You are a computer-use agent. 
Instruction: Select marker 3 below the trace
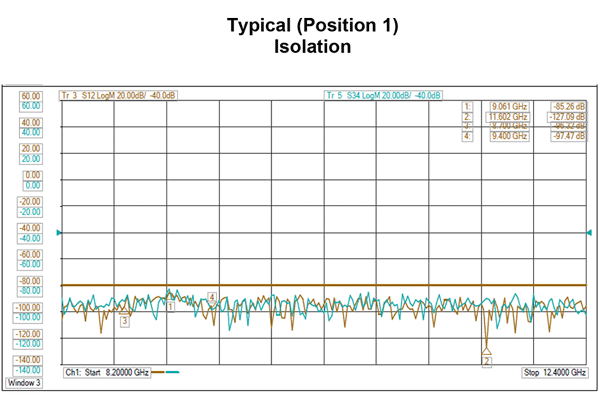[125, 321]
